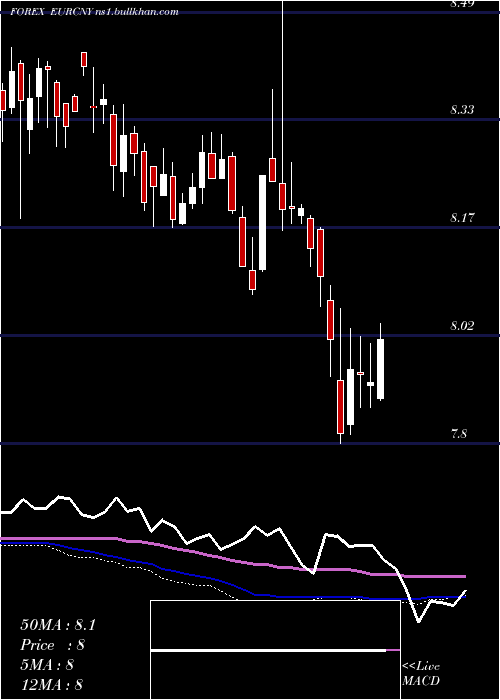Image resolution: width=500 pixels, height=700 pixels.
Task: Click the 5MA : 8 readout
Action: (x=47, y=665)
